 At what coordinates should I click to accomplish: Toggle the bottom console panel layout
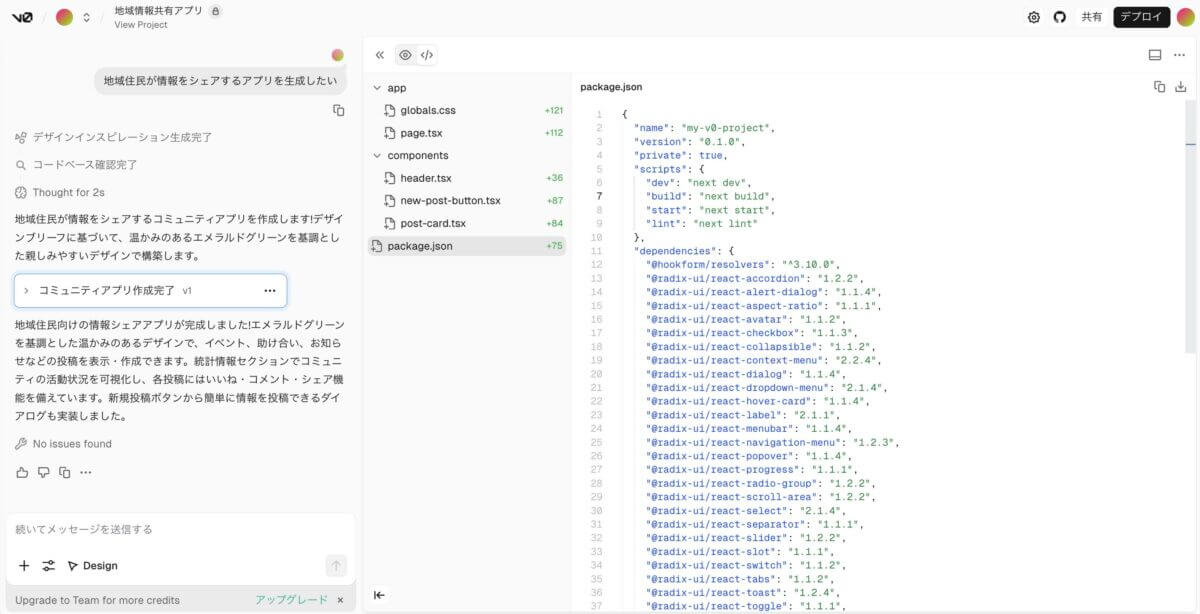[x=1155, y=55]
